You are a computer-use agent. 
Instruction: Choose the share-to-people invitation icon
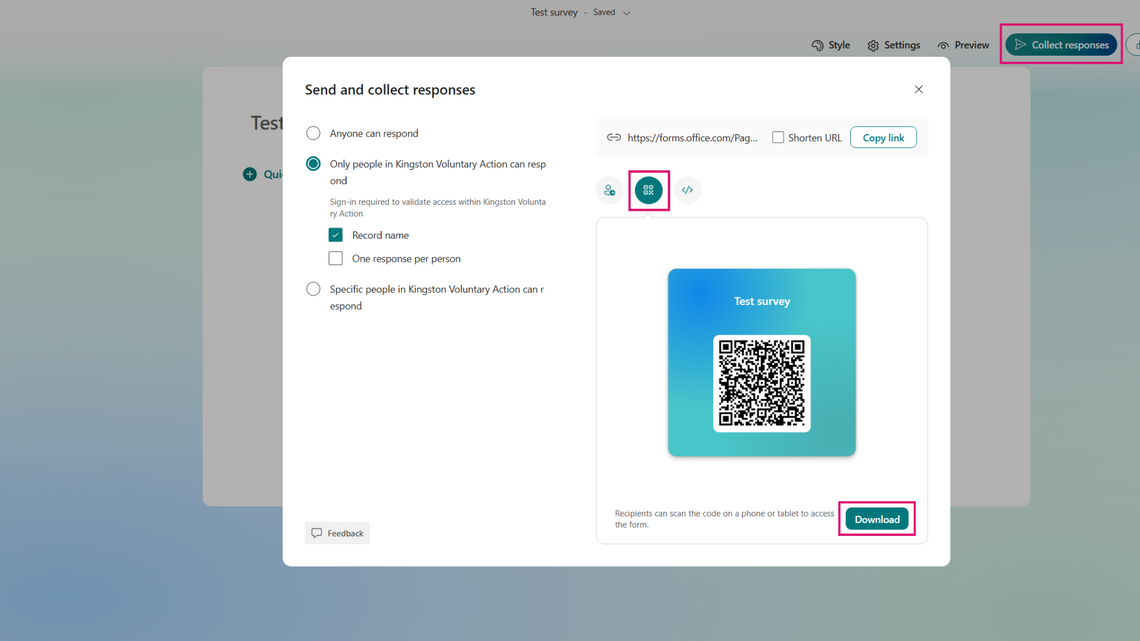tap(609, 190)
